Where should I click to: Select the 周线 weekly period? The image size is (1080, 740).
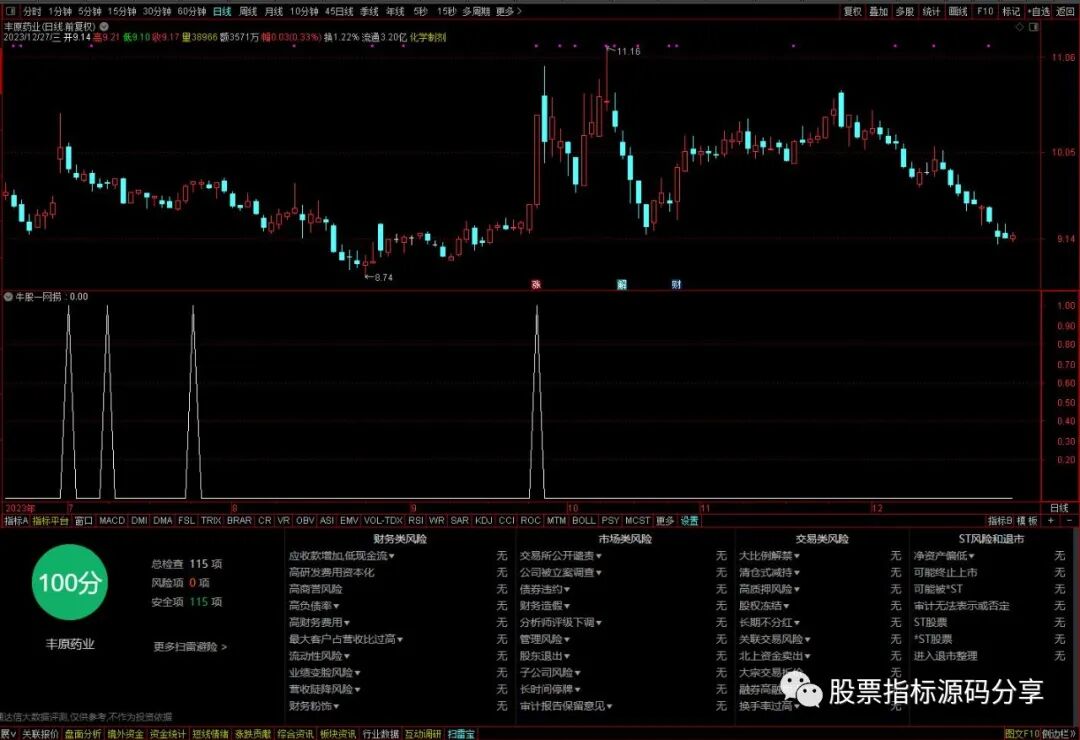coord(248,12)
